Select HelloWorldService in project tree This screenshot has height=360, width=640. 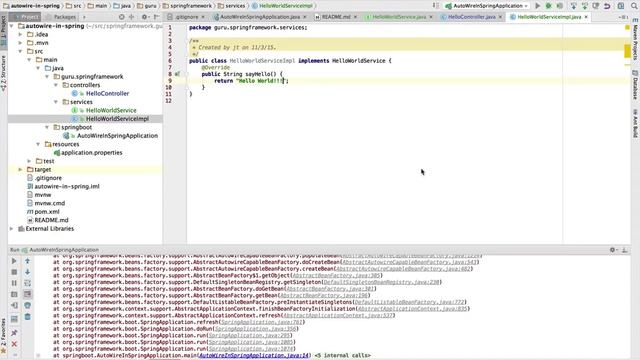(x=111, y=110)
